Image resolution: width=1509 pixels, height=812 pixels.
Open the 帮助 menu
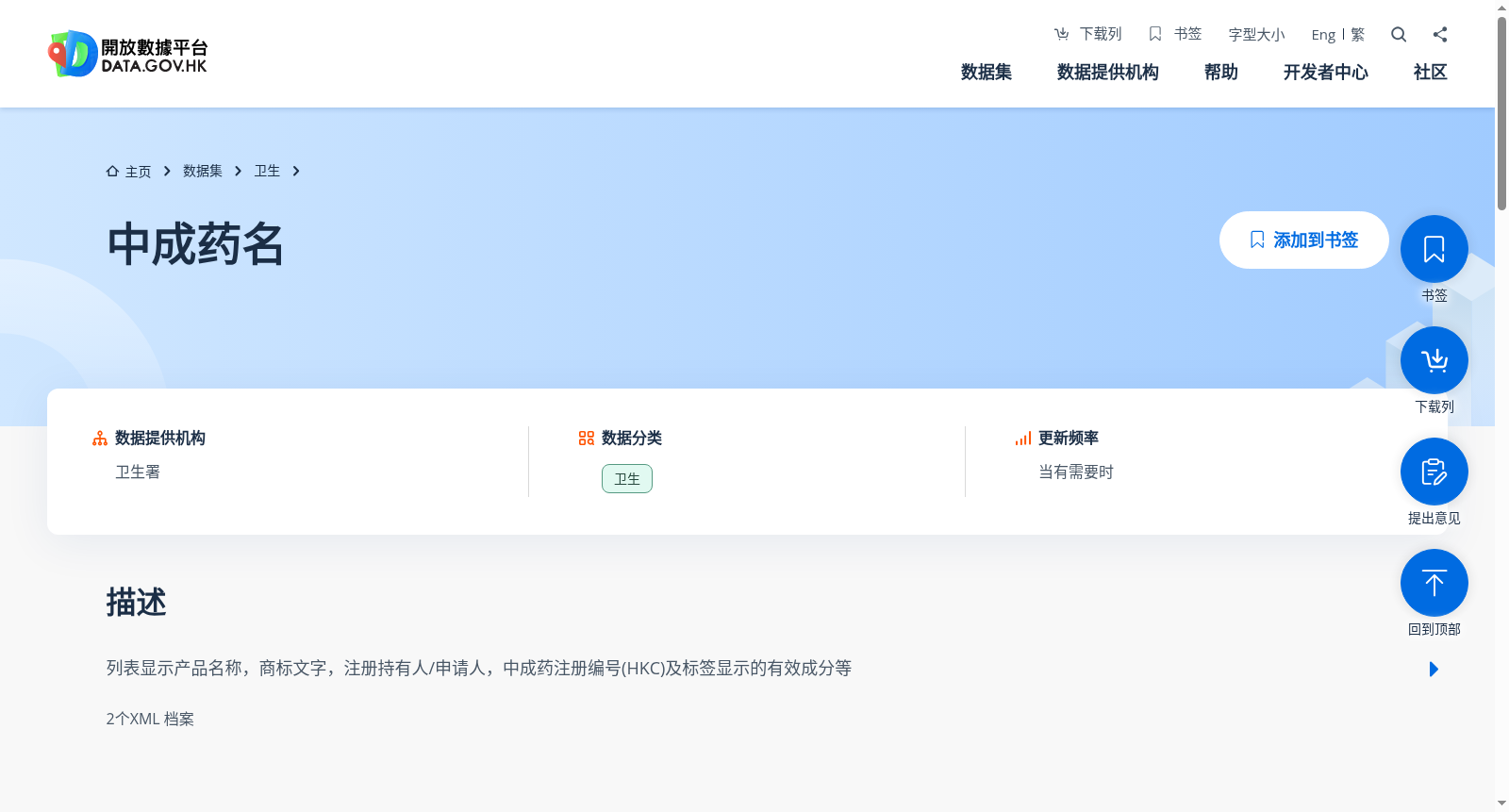coord(1221,73)
